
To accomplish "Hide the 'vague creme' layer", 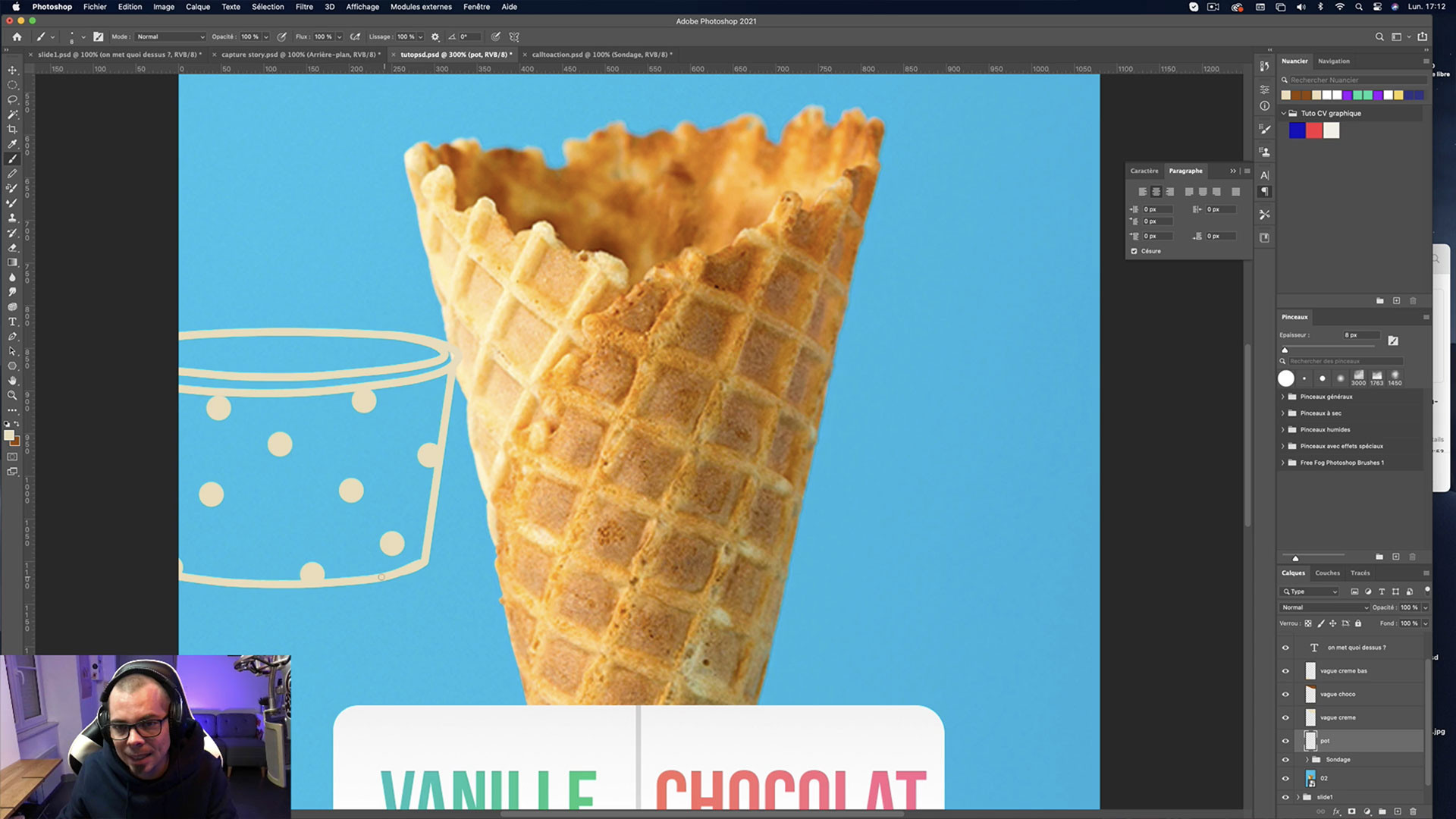I will (1285, 717).
